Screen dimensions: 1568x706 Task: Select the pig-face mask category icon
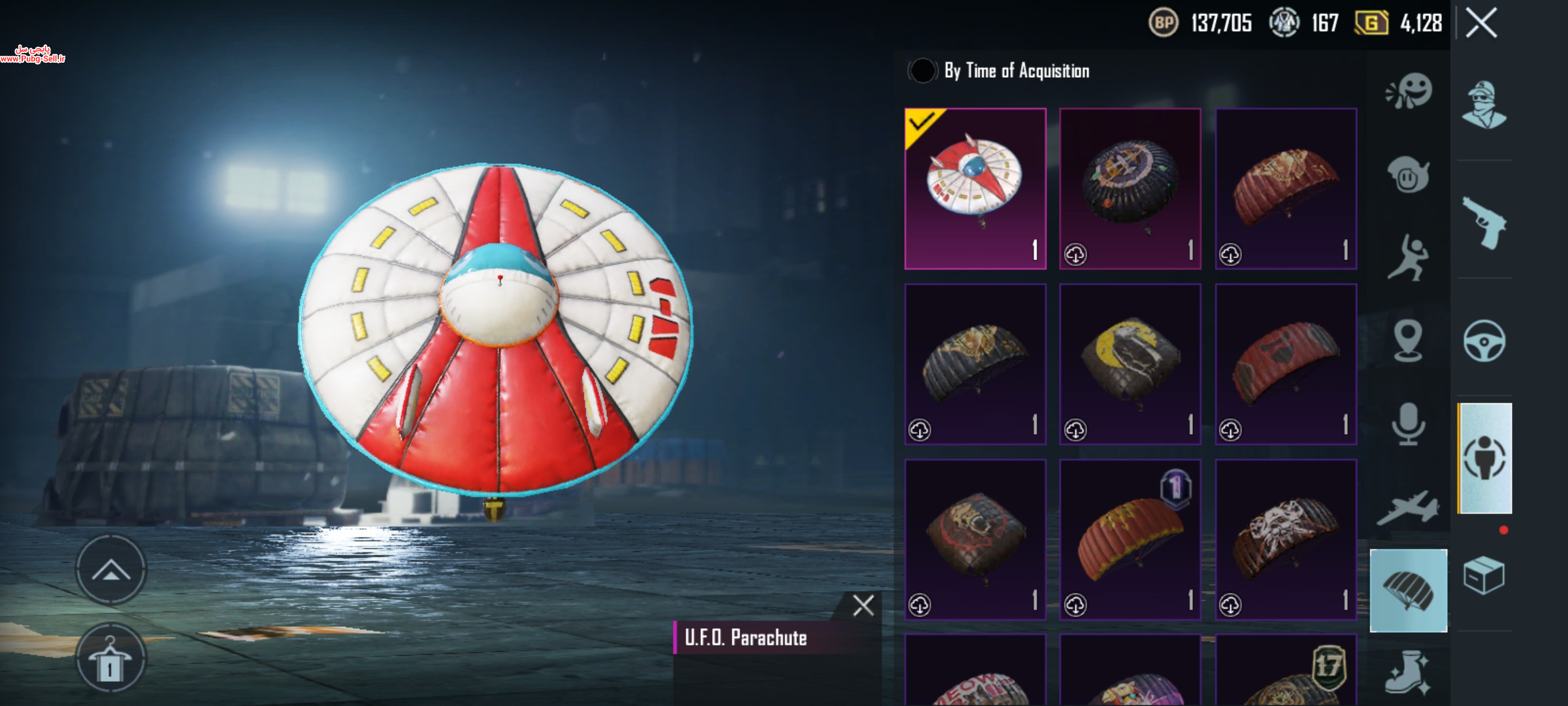tap(1409, 175)
